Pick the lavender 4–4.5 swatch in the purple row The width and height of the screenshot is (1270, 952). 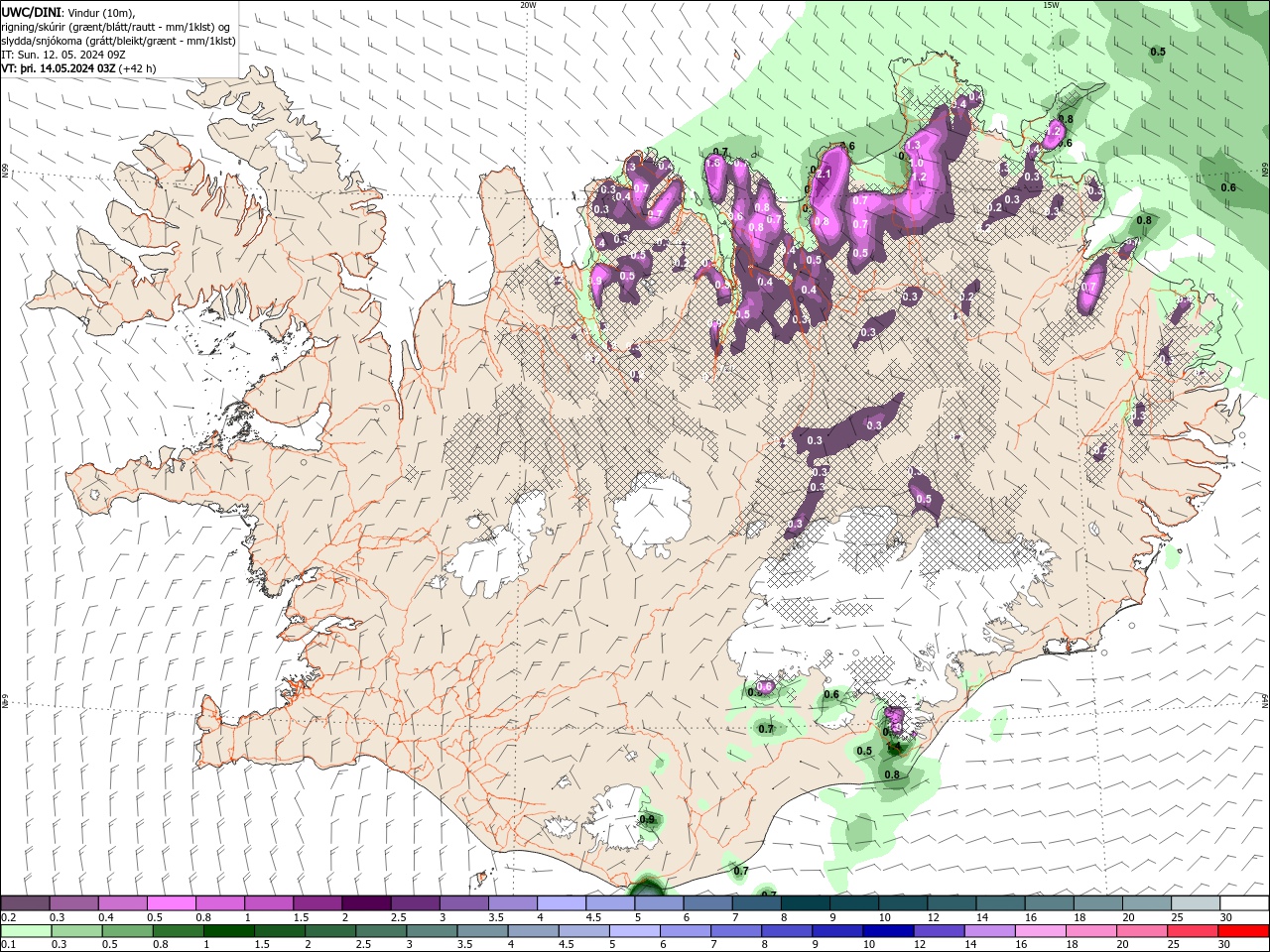pos(561,903)
